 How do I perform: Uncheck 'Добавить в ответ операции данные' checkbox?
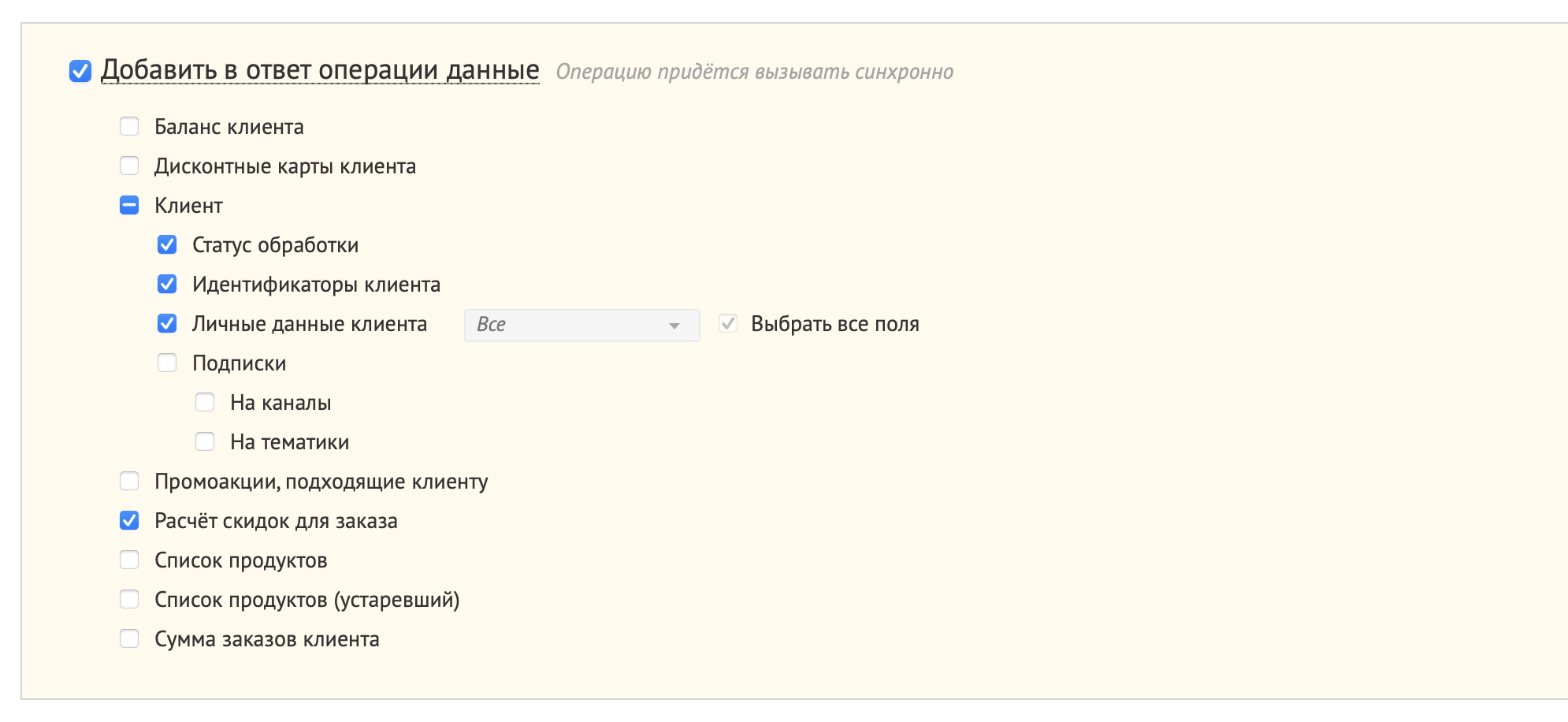click(x=80, y=71)
